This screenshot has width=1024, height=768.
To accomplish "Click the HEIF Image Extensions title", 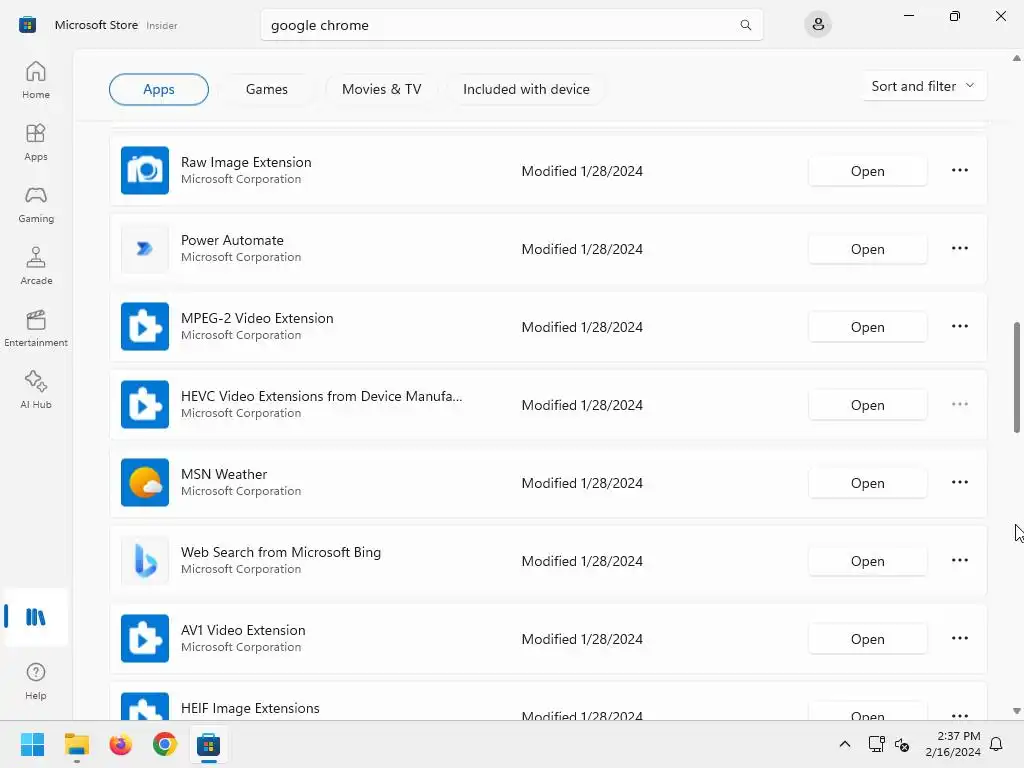I will (250, 708).
